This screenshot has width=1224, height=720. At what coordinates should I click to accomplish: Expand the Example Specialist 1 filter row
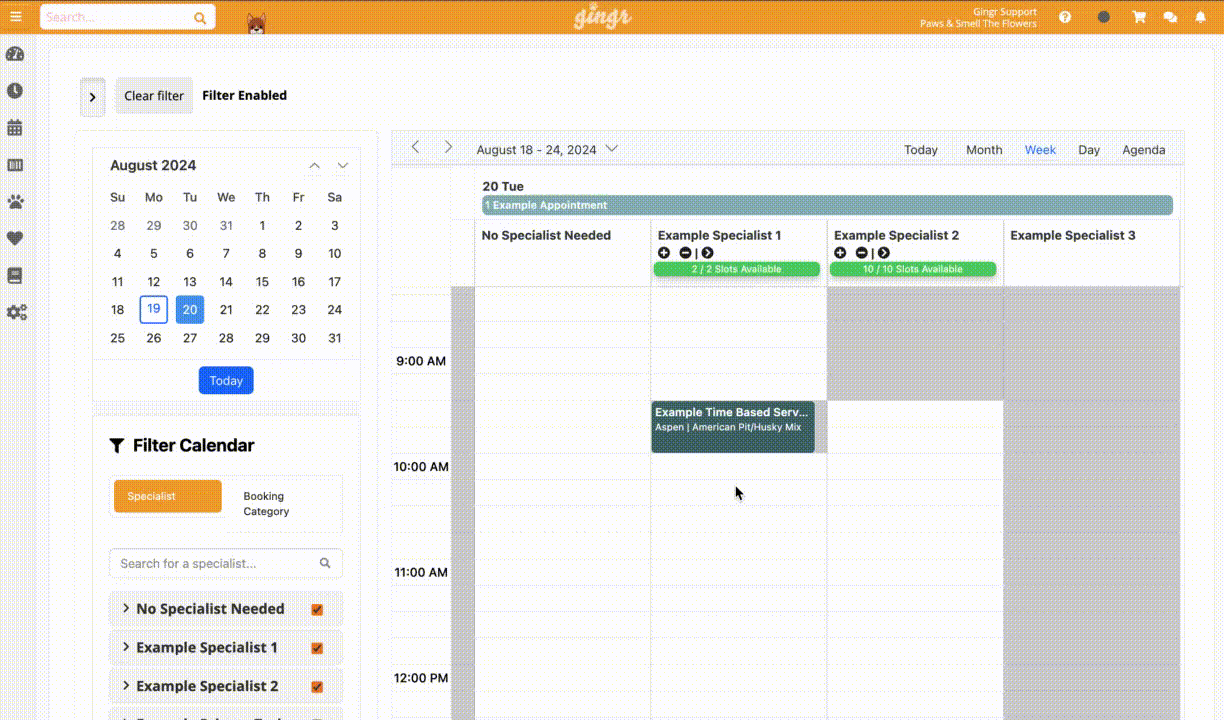pyautogui.click(x=126, y=647)
